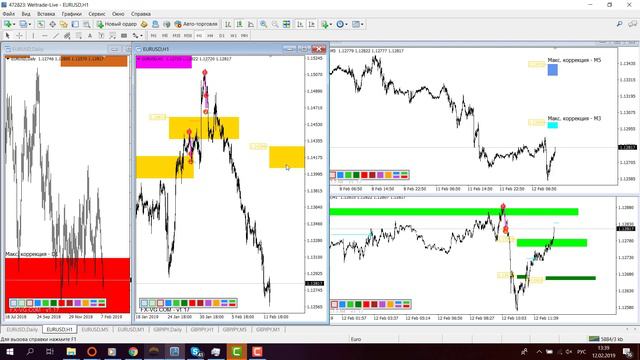This screenshot has width=640, height=360.
Task: Select the trendline drawing tool
Action: 56,36
